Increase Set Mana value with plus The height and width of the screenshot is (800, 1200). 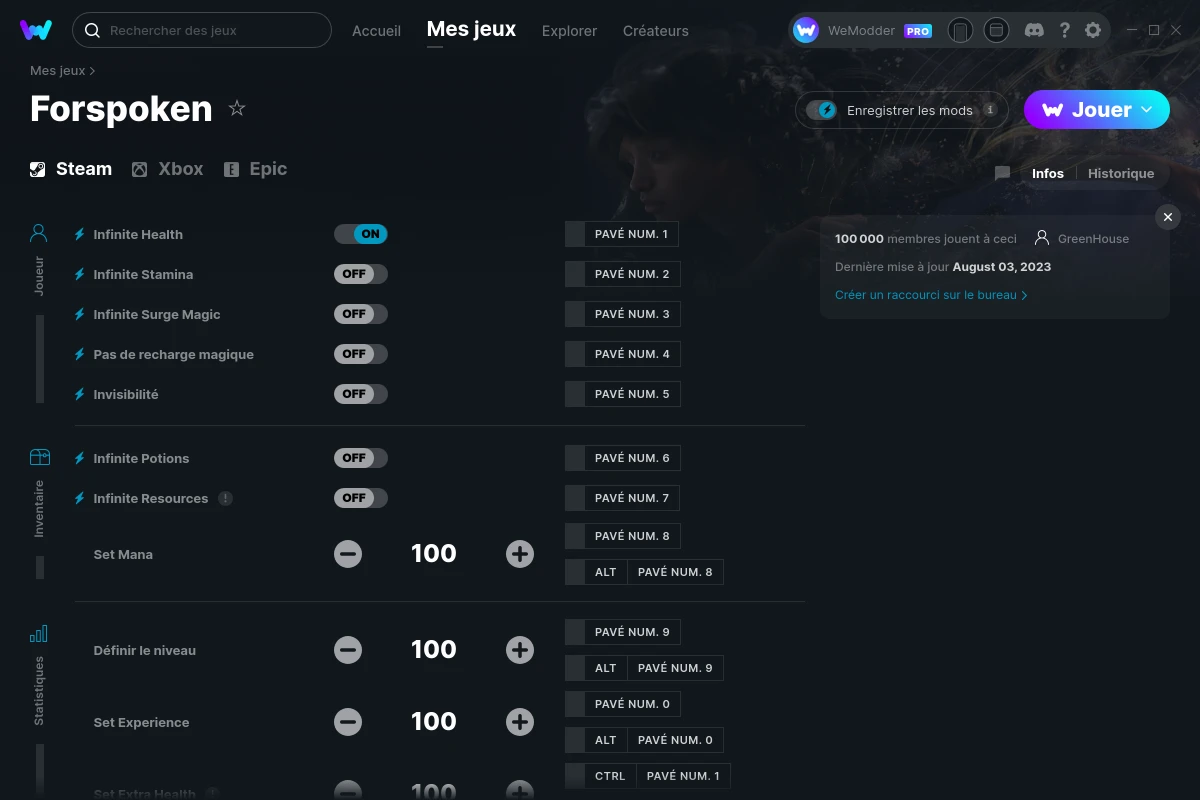pos(520,554)
